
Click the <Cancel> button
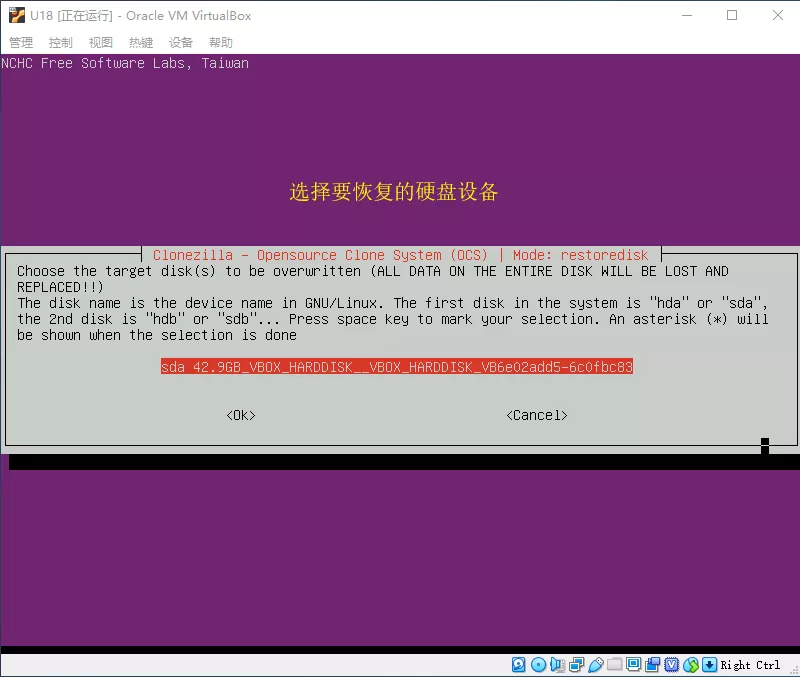pyautogui.click(x=537, y=415)
